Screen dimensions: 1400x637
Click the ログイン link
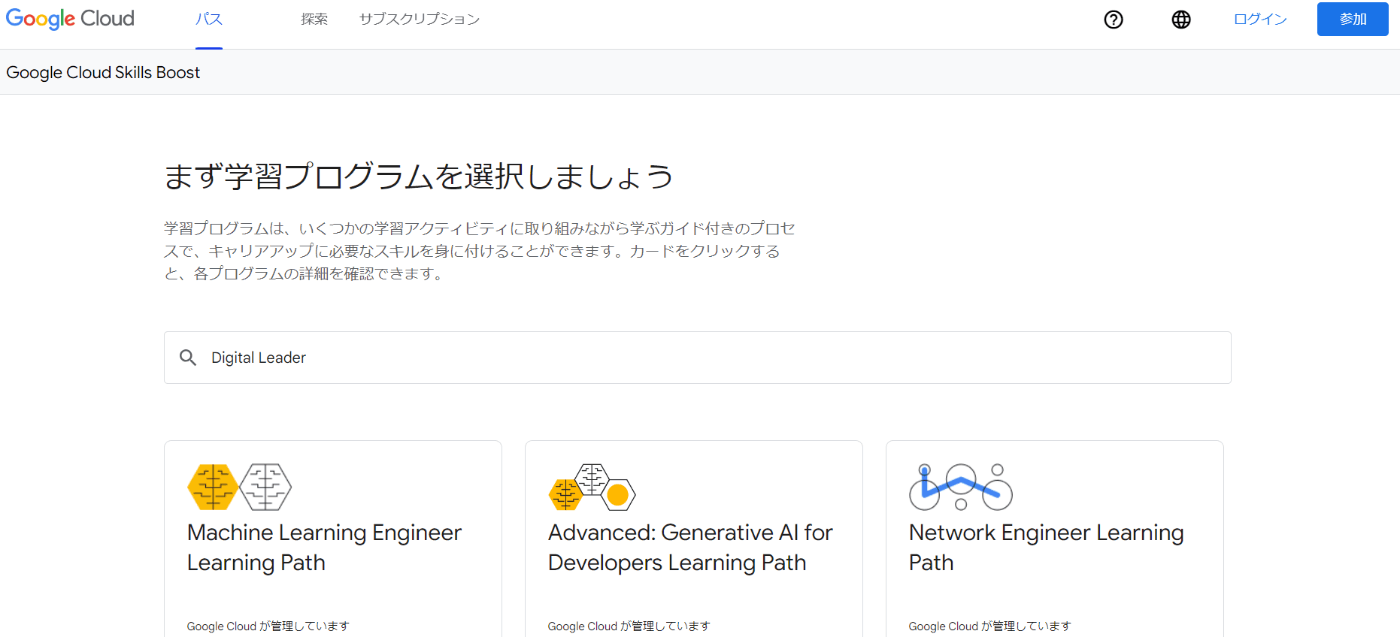tap(1260, 19)
